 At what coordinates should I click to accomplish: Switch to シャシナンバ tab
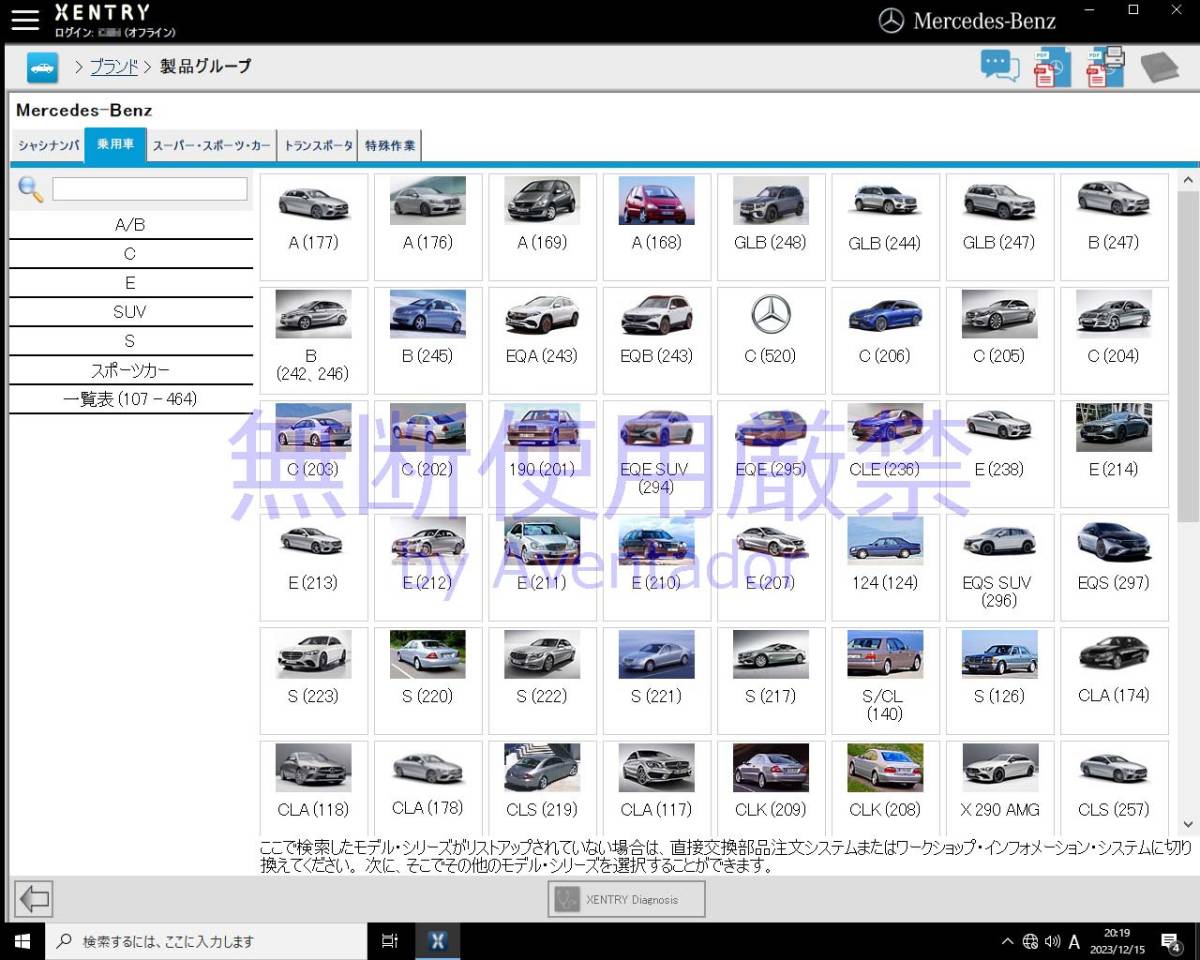pyautogui.click(x=47, y=146)
